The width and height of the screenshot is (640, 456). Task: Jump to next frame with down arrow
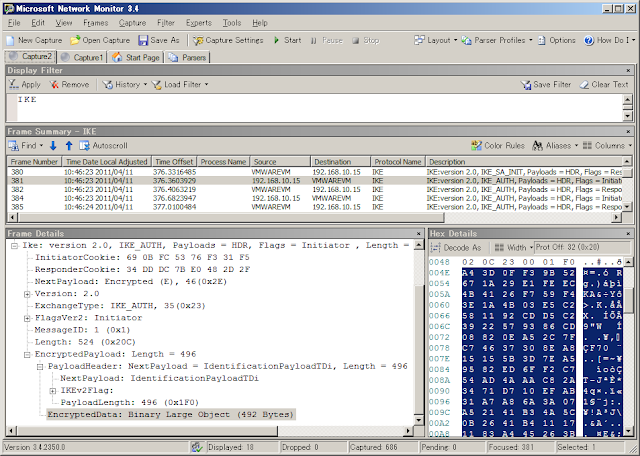tap(53, 146)
